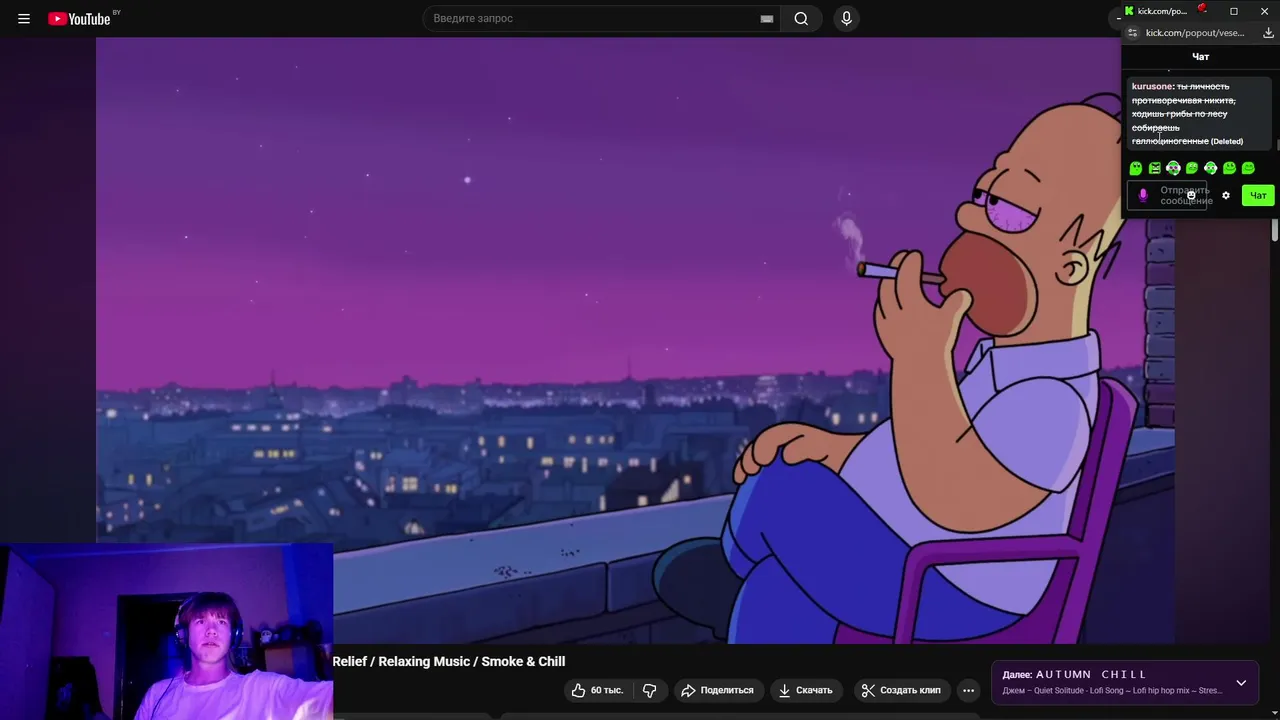Click username kurusone in chat
Image resolution: width=1280 pixels, height=720 pixels.
tap(1152, 86)
